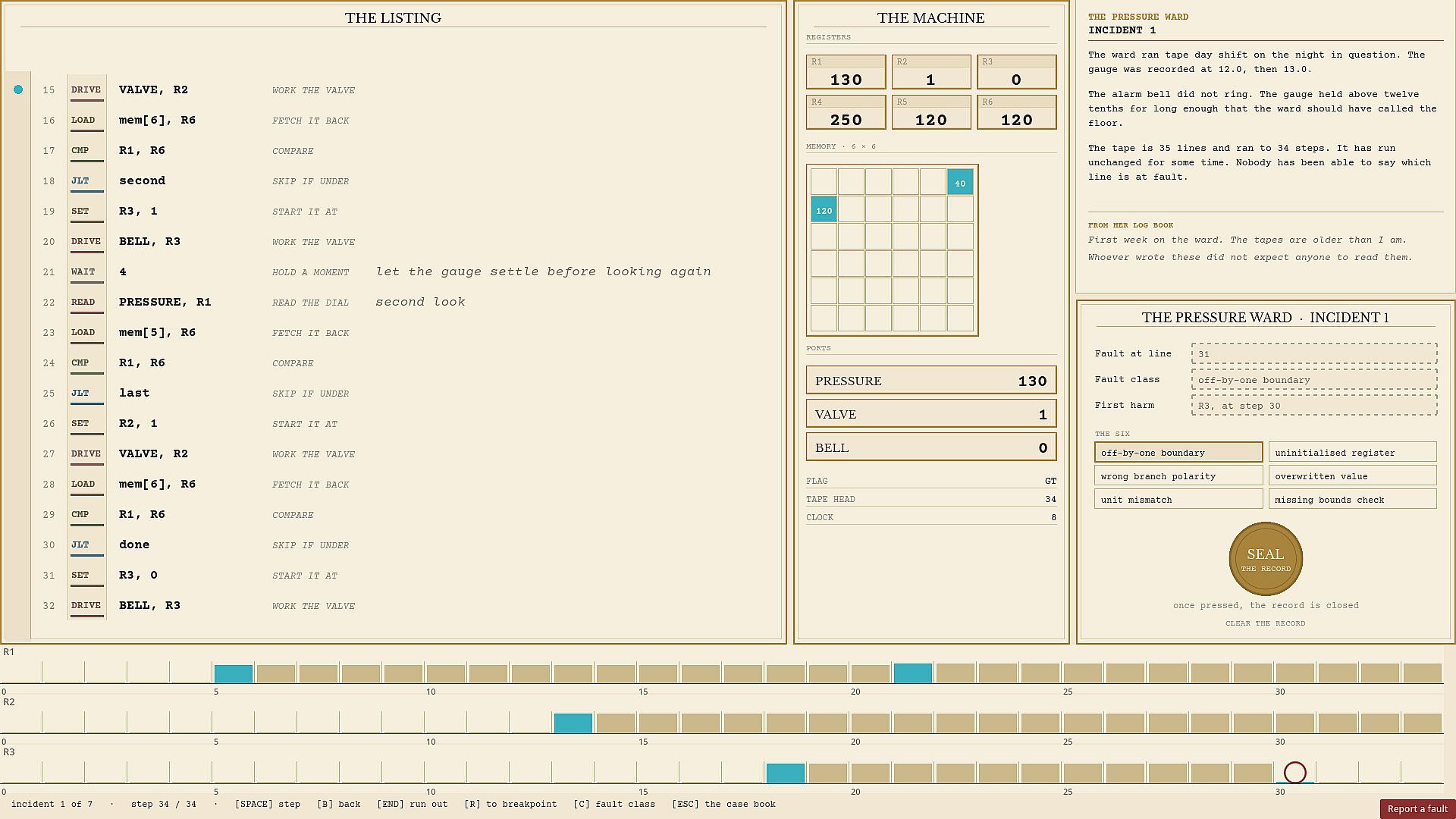The height and width of the screenshot is (819, 1456).
Task: Click the PRESSURE port row
Action: (930, 381)
